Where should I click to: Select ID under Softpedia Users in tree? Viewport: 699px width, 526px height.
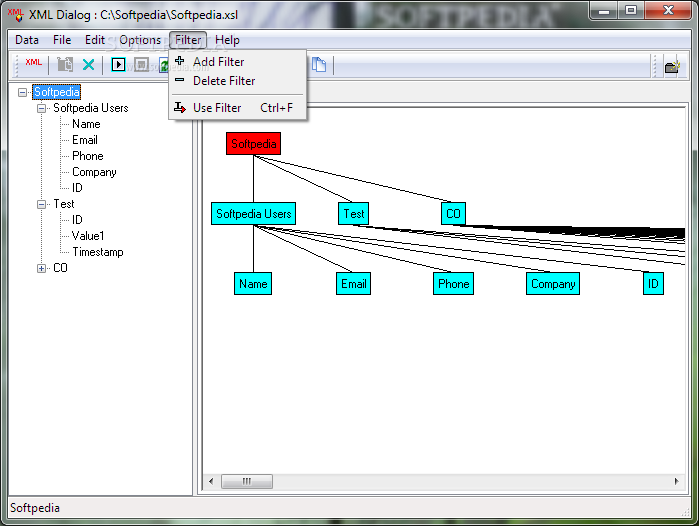(77, 188)
